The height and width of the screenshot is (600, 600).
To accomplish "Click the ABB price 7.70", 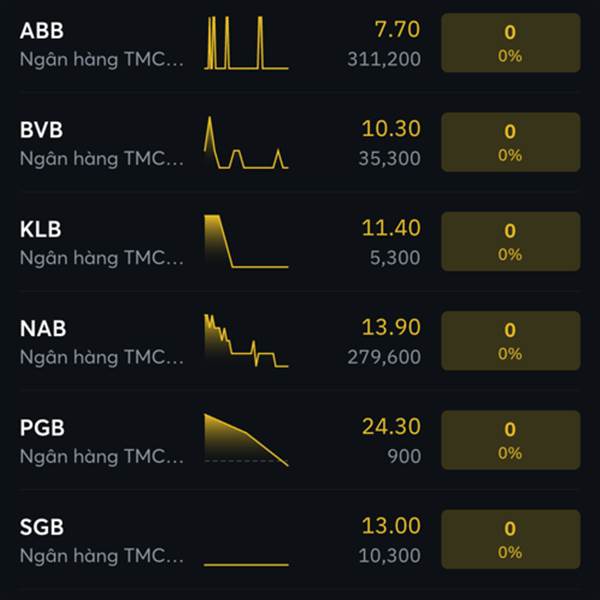I will (397, 29).
